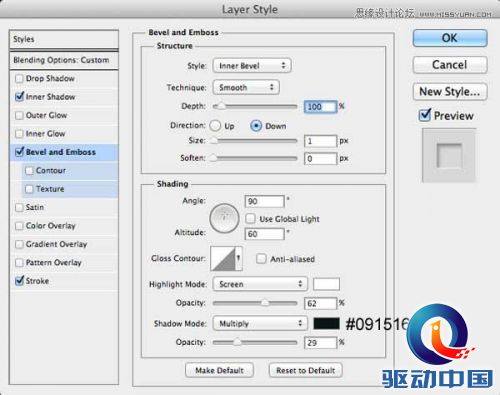
Task: Click the Gloss Contour curve thumbnail
Action: click(x=223, y=258)
